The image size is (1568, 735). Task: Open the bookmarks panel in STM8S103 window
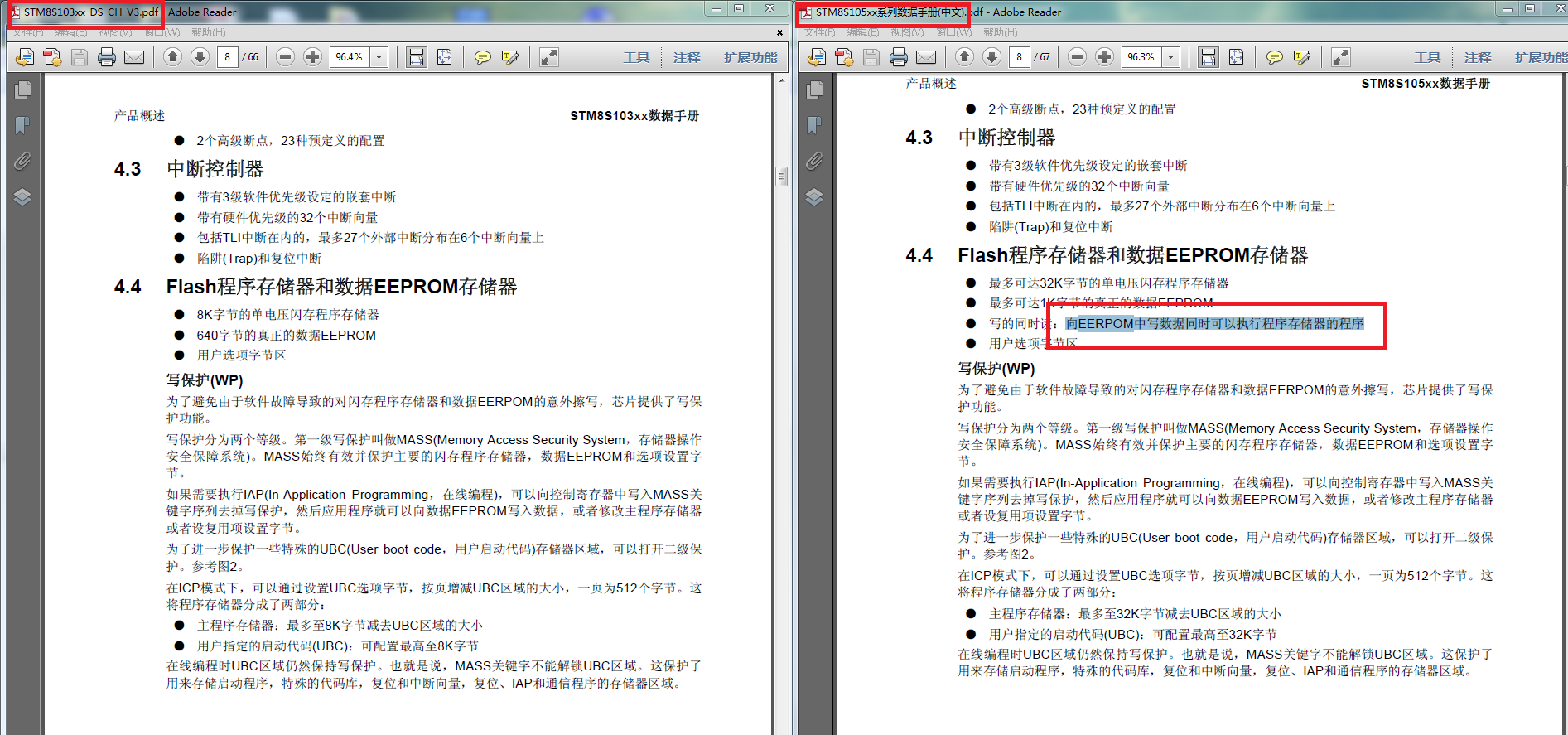pyautogui.click(x=23, y=125)
